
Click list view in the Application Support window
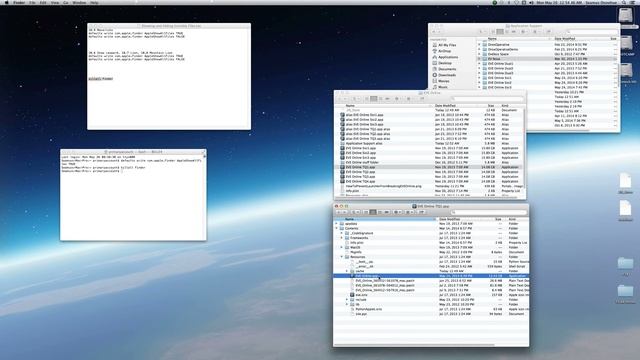(x=500, y=32)
